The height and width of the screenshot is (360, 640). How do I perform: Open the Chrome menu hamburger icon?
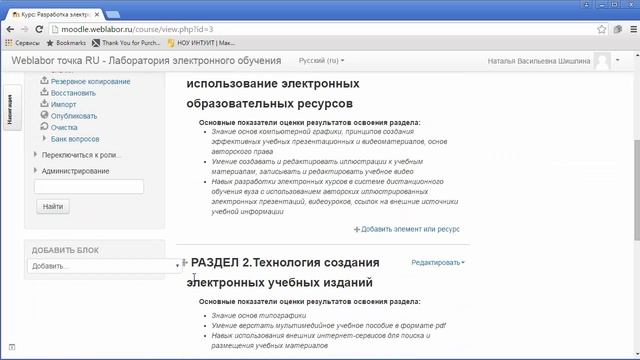point(633,29)
